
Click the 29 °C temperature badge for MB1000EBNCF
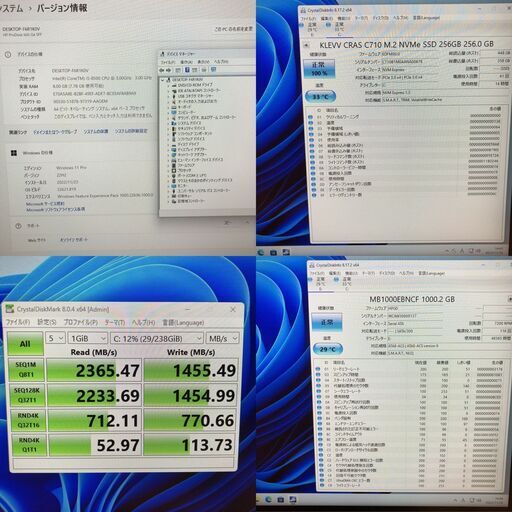(x=328, y=349)
